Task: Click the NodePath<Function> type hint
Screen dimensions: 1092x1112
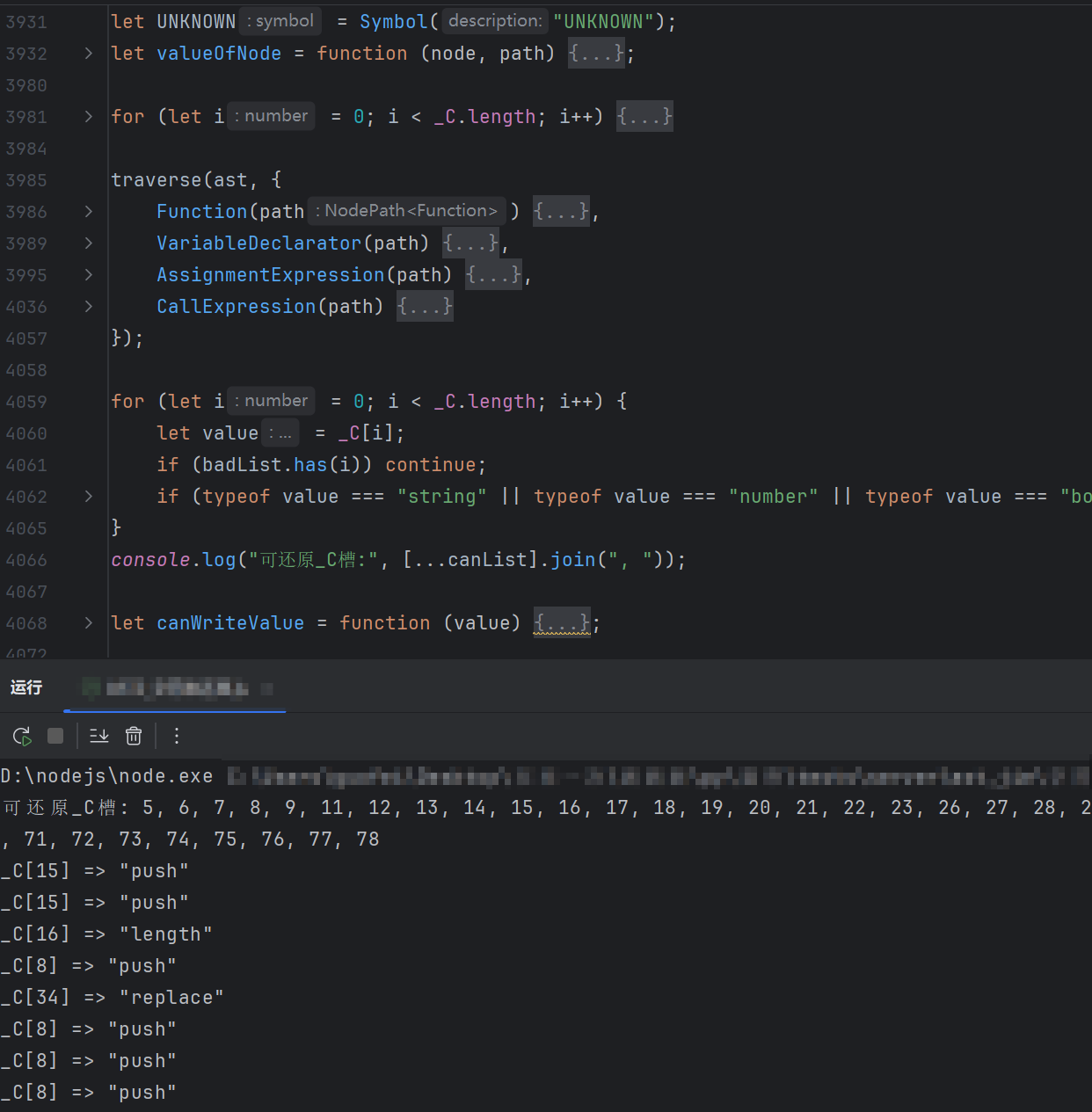Action: (x=406, y=211)
